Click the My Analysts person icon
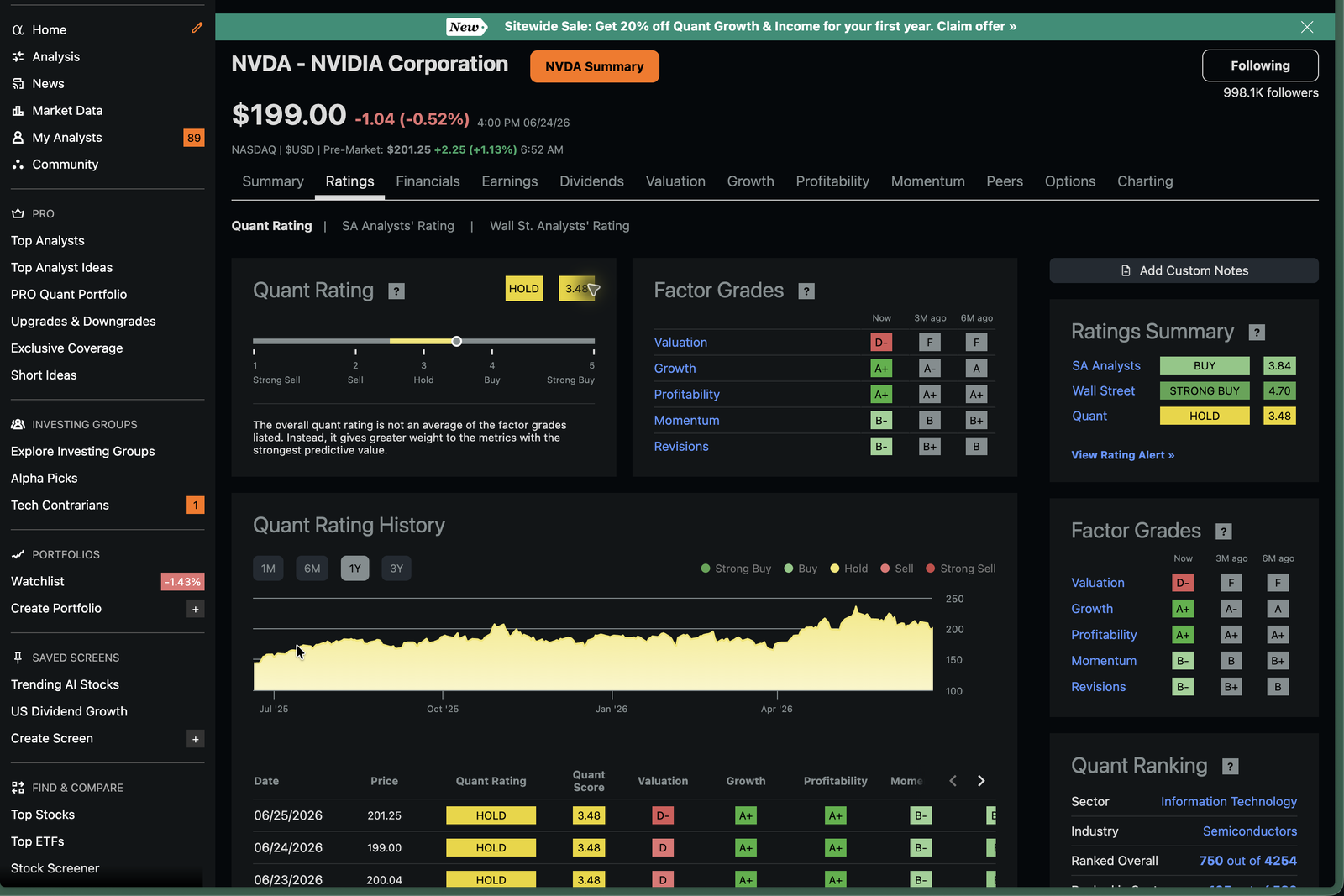 pyautogui.click(x=18, y=137)
